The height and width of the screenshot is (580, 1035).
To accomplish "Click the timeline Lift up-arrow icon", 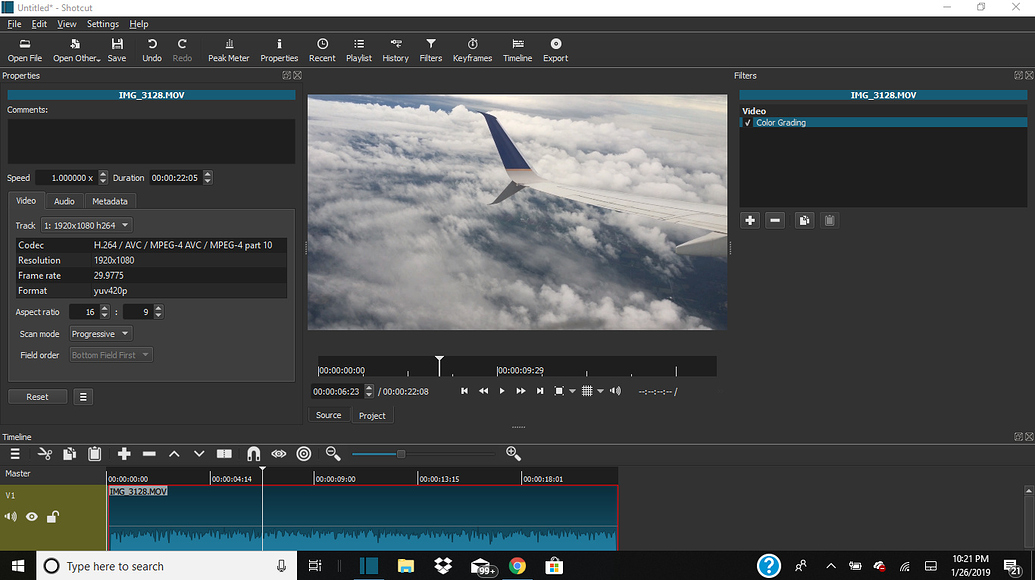I will coord(174,454).
